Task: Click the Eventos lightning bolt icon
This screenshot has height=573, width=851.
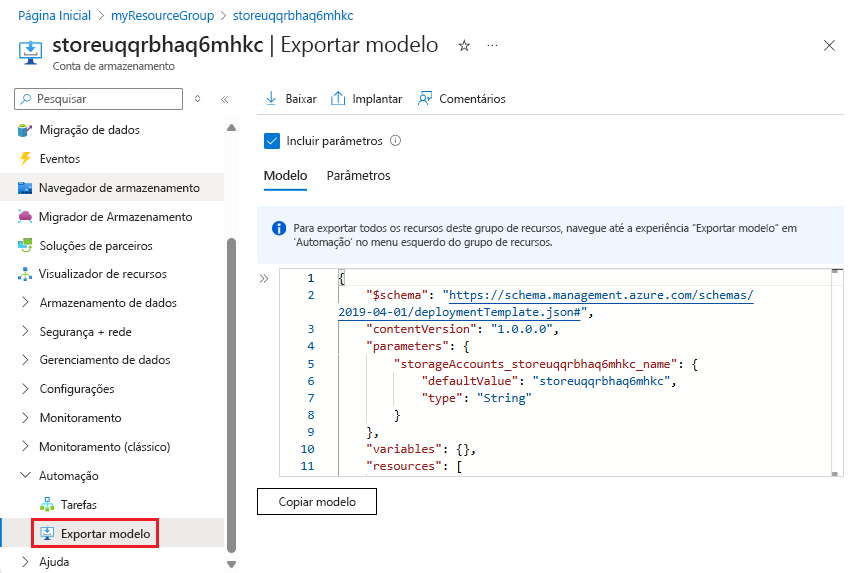Action: click(25, 158)
